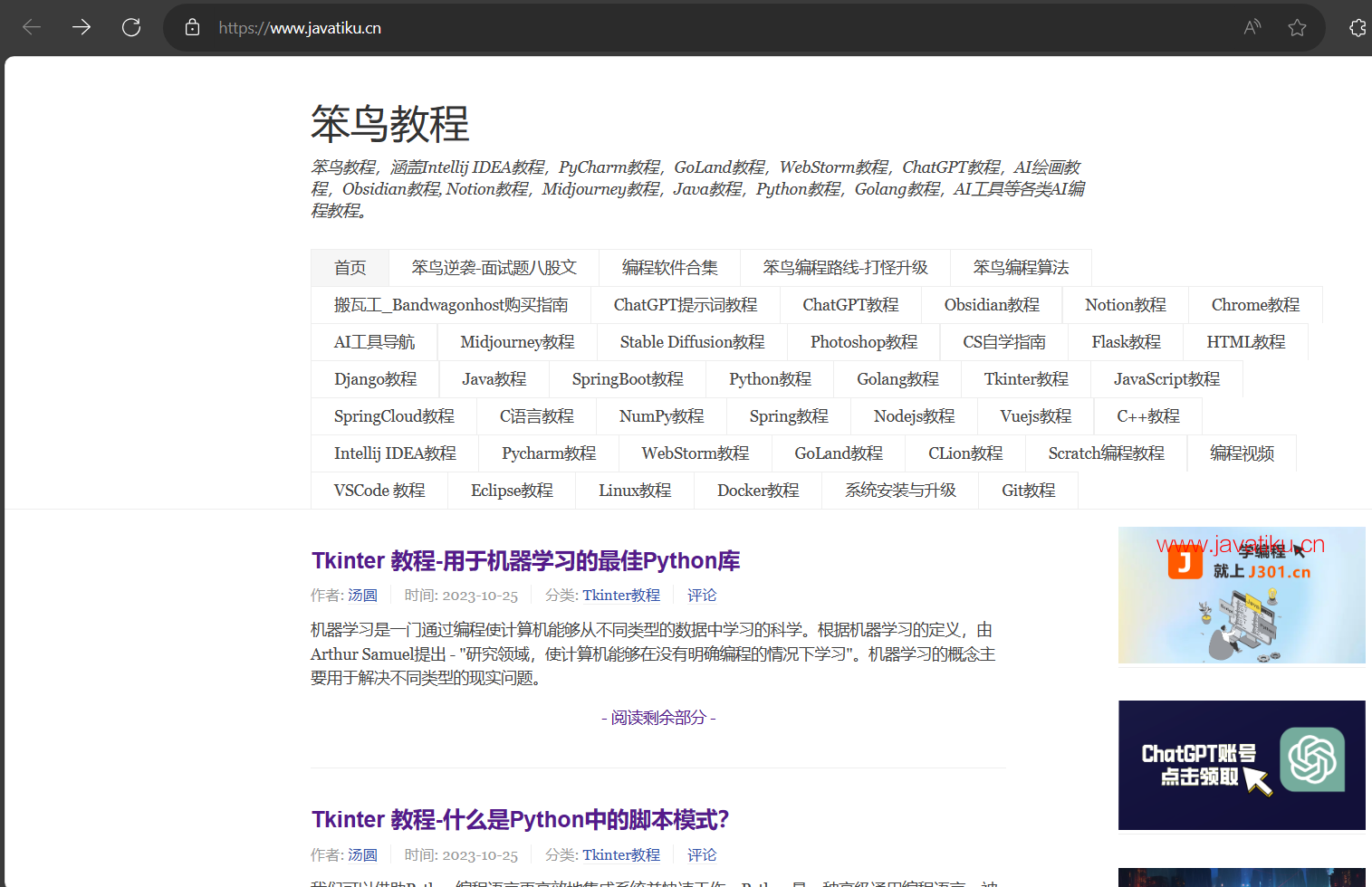1372x887 pixels.
Task: Open Intellij IDEA教程 menu item
Action: (x=395, y=453)
